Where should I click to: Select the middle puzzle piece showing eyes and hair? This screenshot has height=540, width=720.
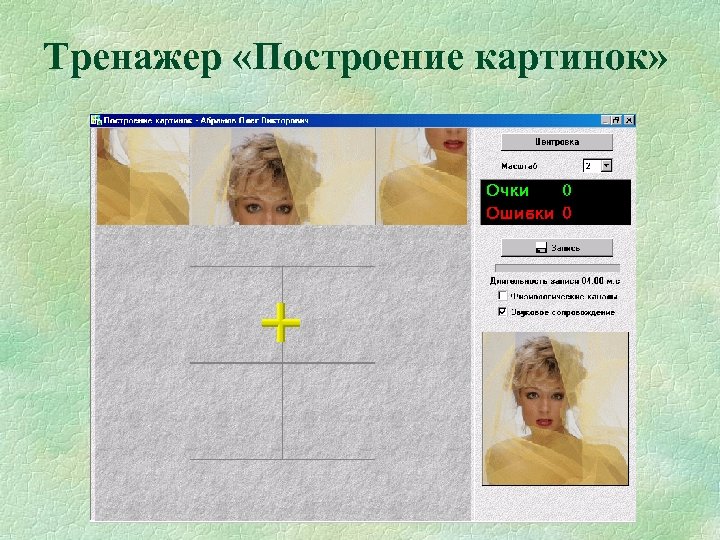tap(282, 176)
